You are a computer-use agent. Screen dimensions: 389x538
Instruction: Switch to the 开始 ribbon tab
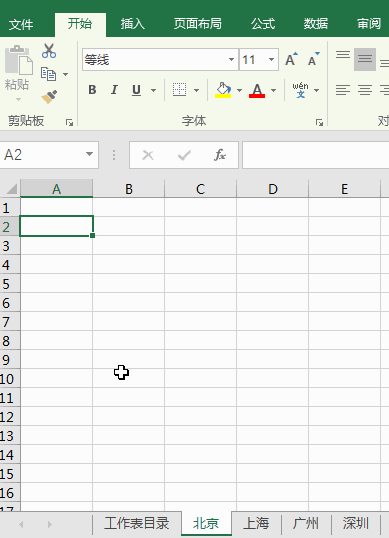80,24
